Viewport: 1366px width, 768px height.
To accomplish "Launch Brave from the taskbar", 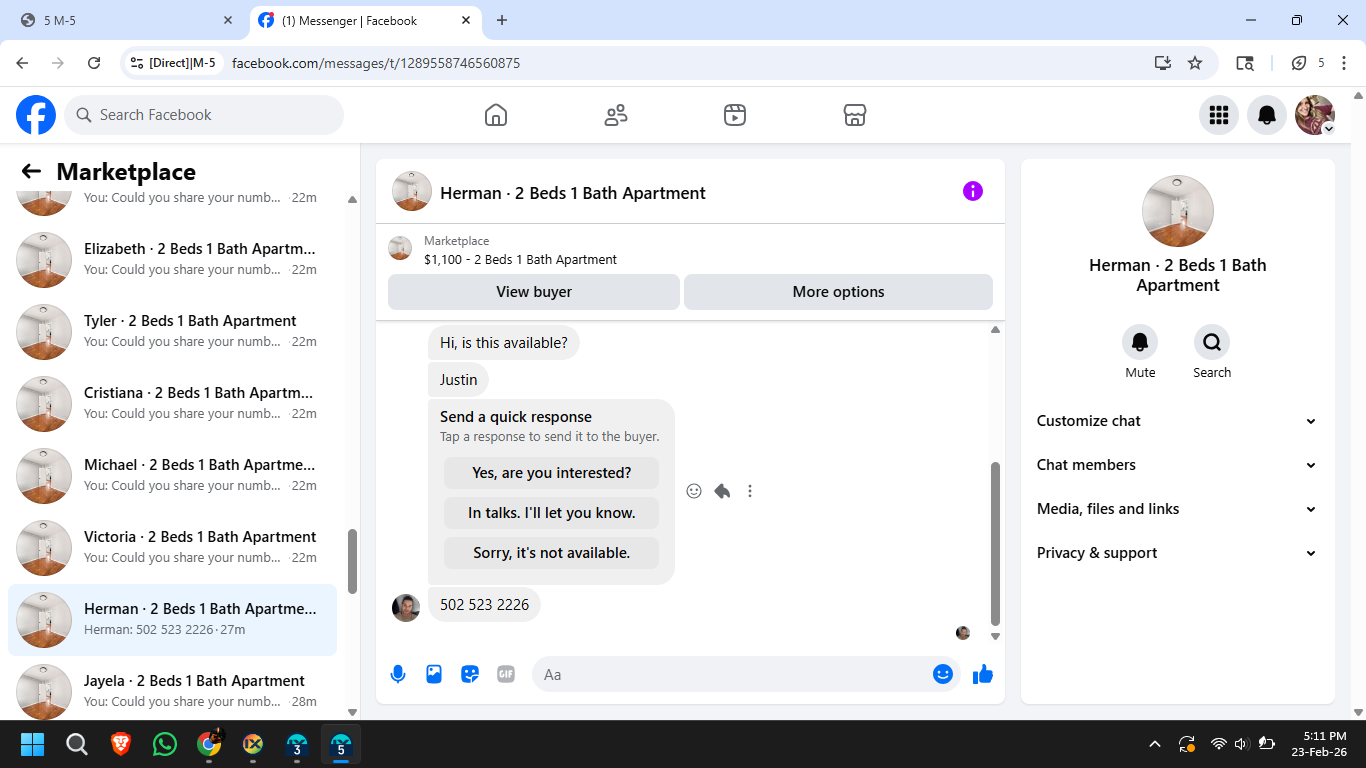I will point(121,744).
